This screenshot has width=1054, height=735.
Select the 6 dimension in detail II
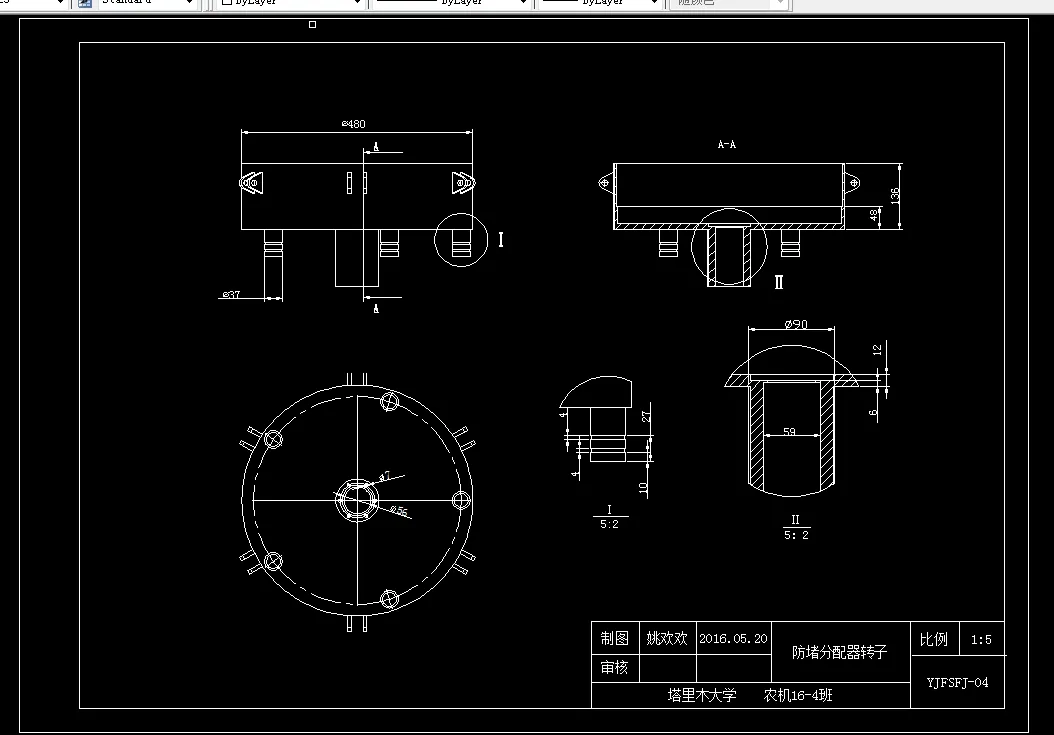click(x=873, y=413)
